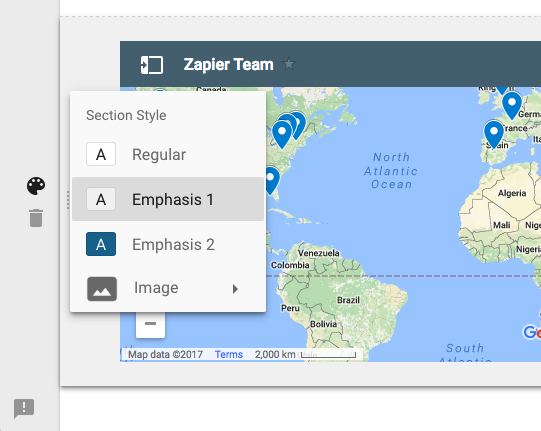Select Emphasis 1 section style
The width and height of the screenshot is (541, 431).
coord(168,199)
